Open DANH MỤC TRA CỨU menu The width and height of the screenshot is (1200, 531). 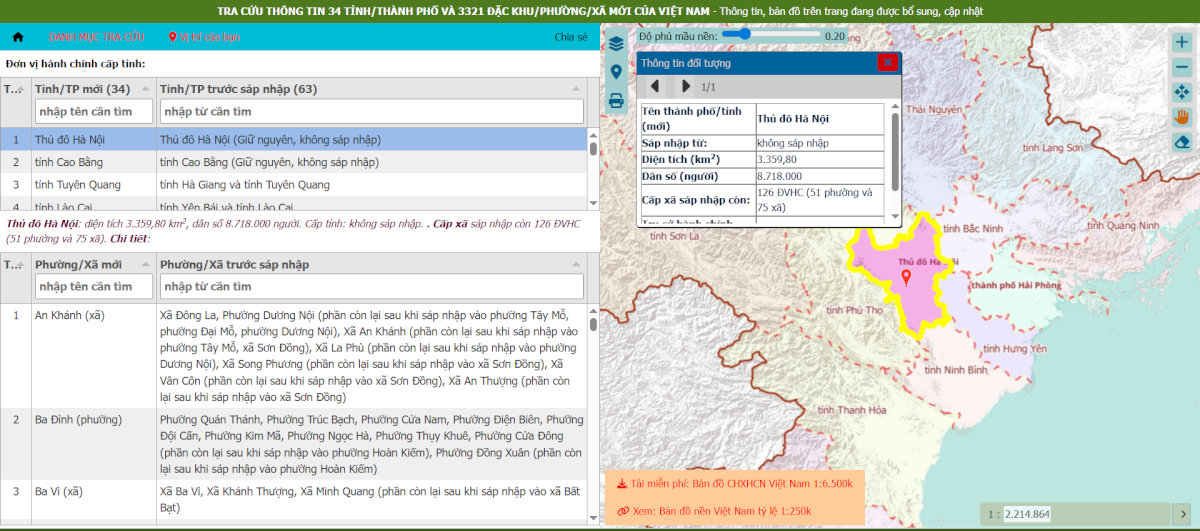tap(97, 37)
